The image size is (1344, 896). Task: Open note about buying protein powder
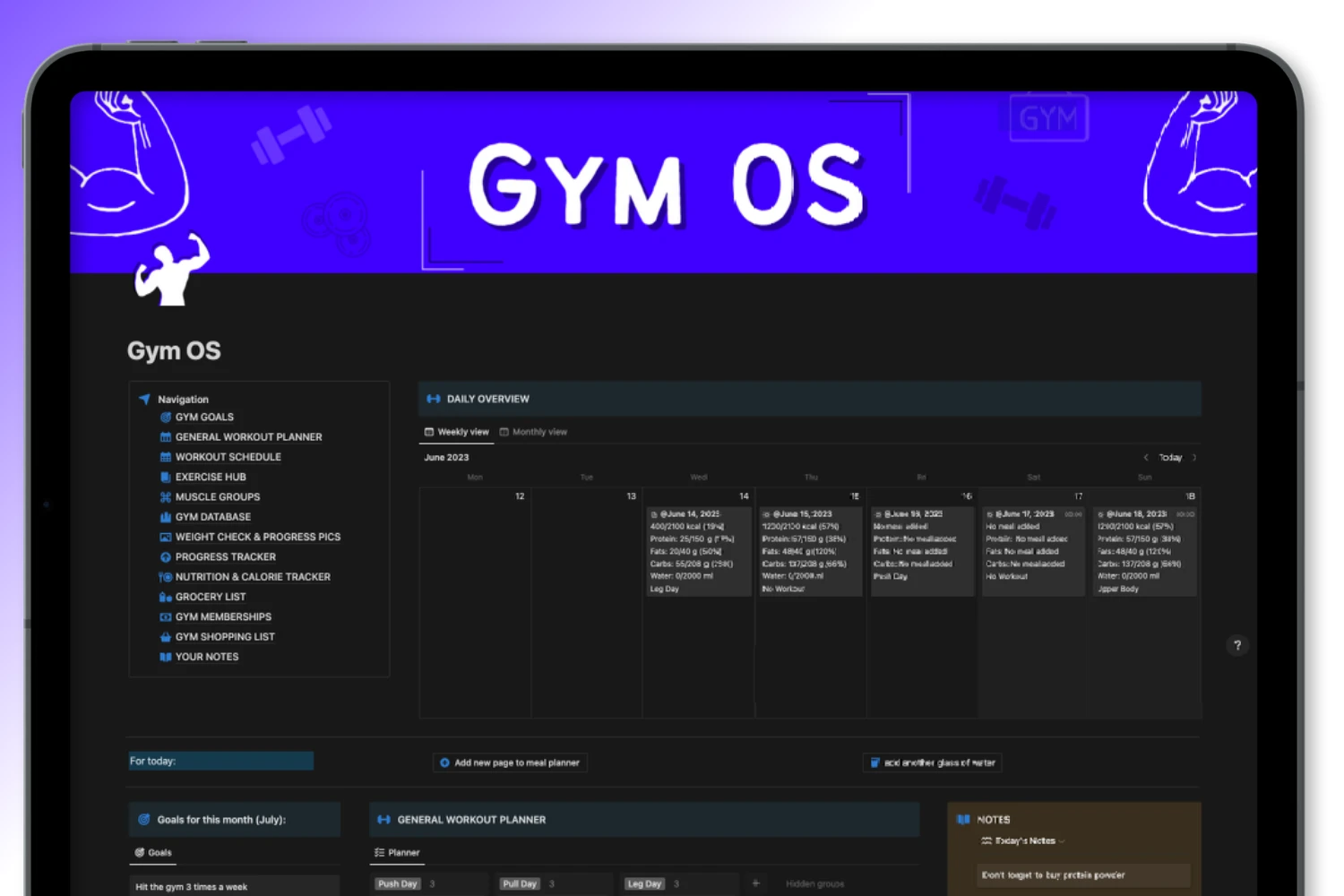click(x=1084, y=875)
